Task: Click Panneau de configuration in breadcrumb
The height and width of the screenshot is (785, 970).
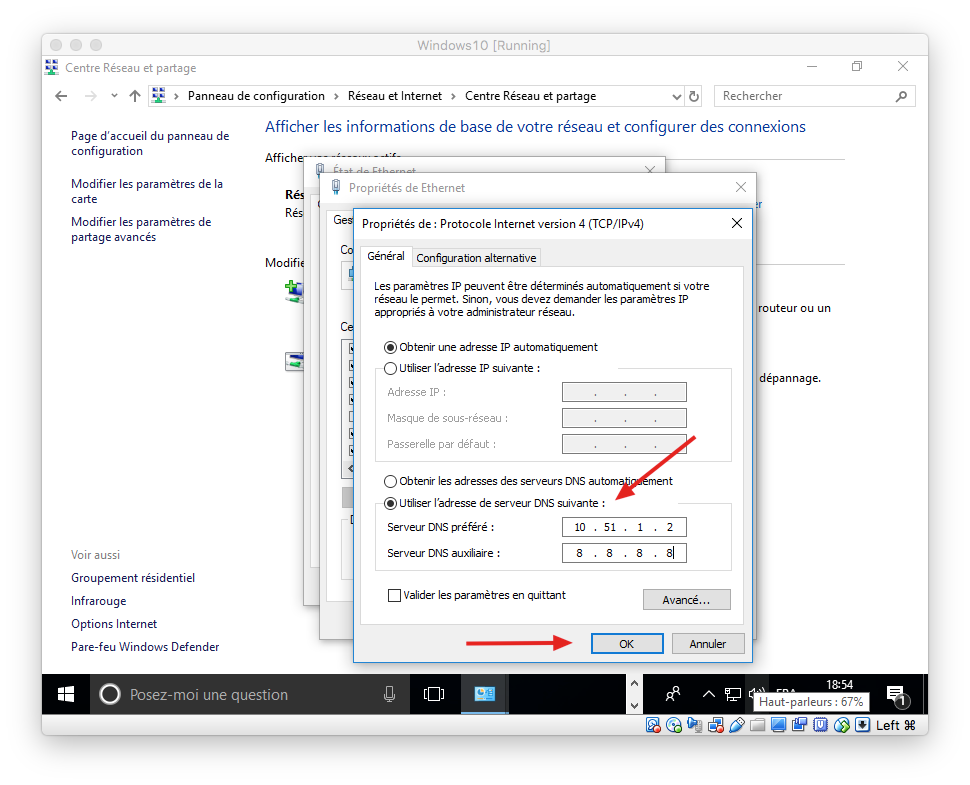Action: click(256, 96)
